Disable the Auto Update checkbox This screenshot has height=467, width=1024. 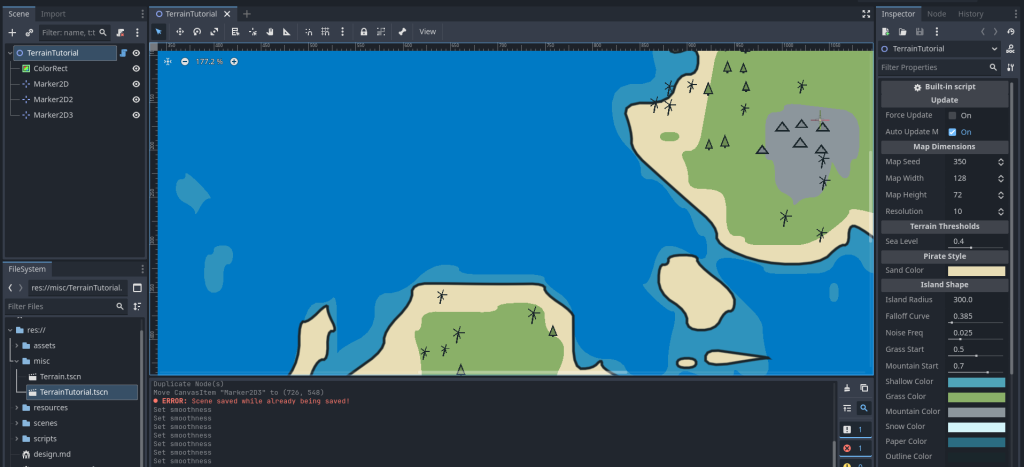coord(952,132)
